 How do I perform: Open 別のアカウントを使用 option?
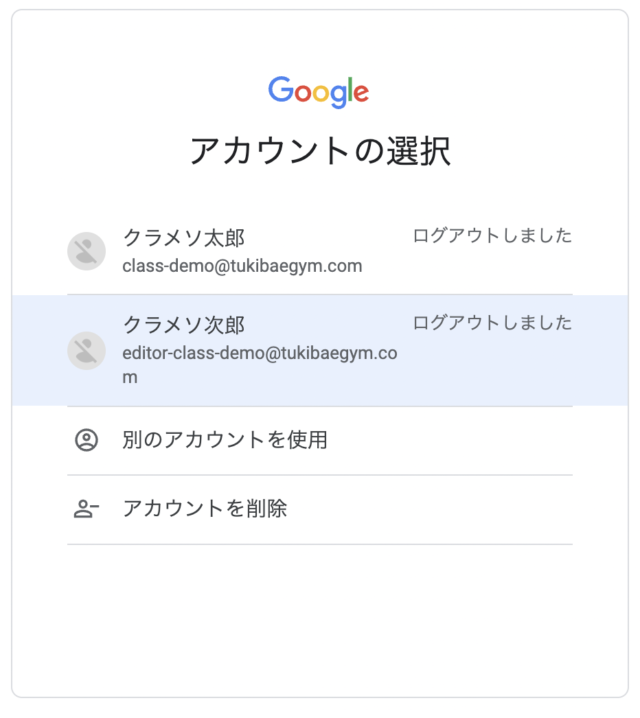click(x=320, y=441)
